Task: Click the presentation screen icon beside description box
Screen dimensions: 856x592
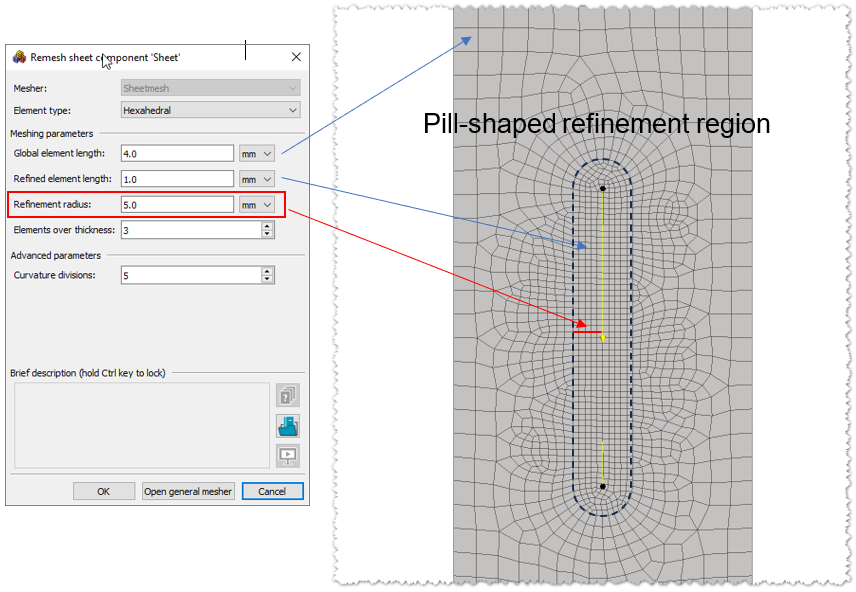Action: [x=288, y=455]
